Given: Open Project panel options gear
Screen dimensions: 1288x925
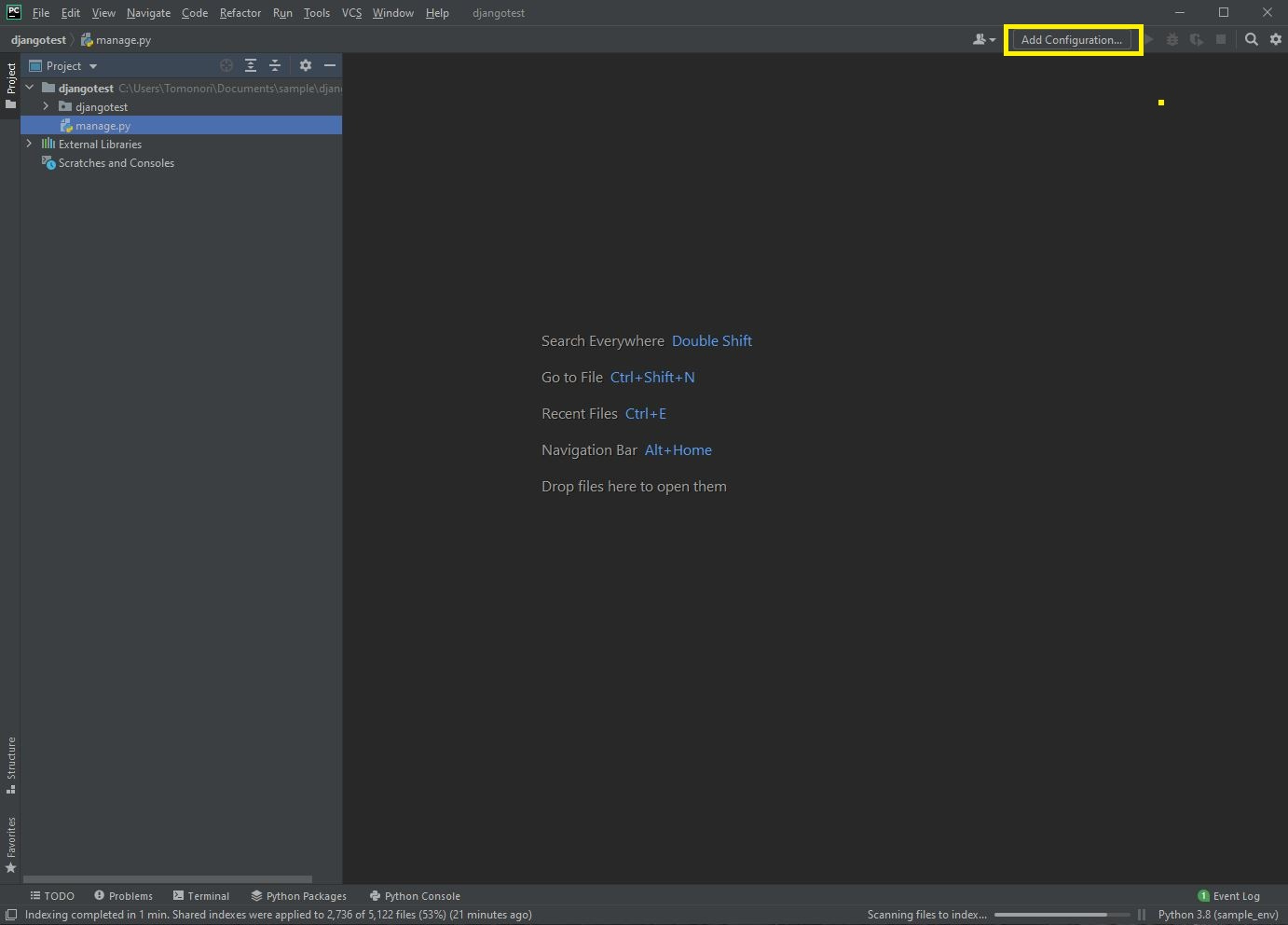Looking at the screenshot, I should 305,65.
